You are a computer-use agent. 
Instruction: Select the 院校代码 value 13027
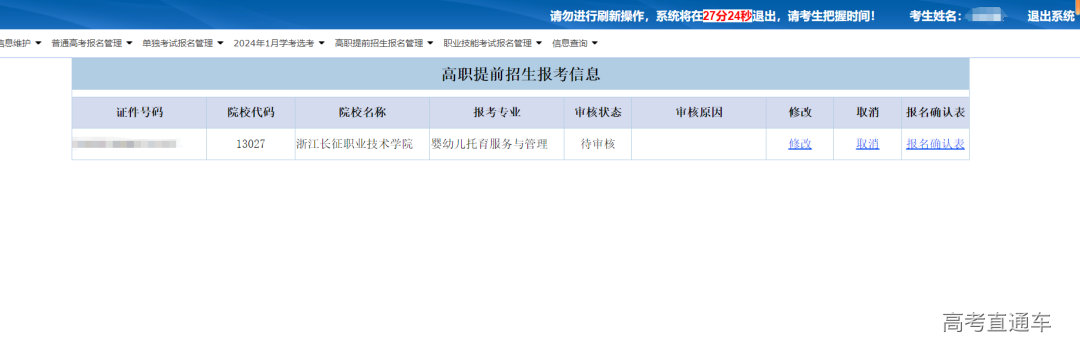pos(251,145)
